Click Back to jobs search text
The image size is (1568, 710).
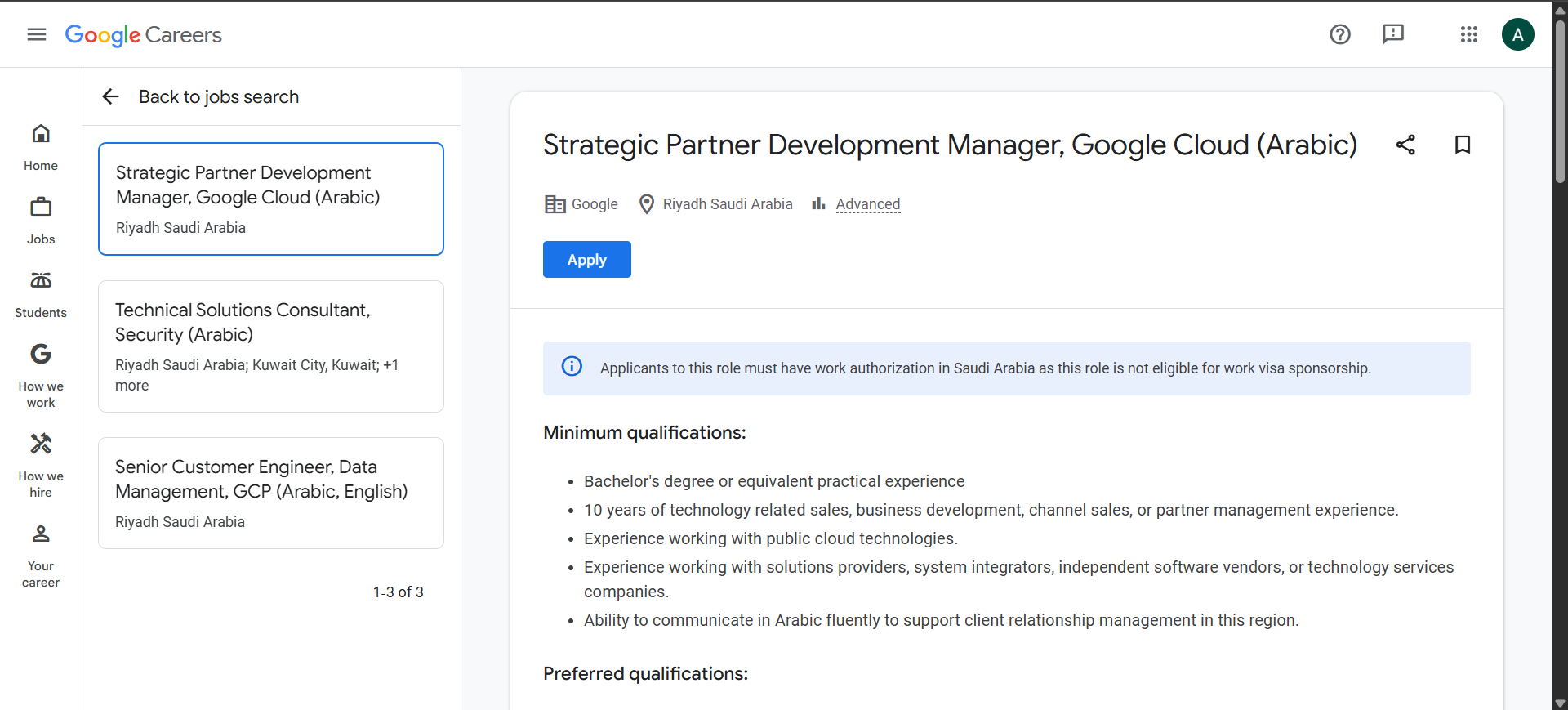pos(219,96)
